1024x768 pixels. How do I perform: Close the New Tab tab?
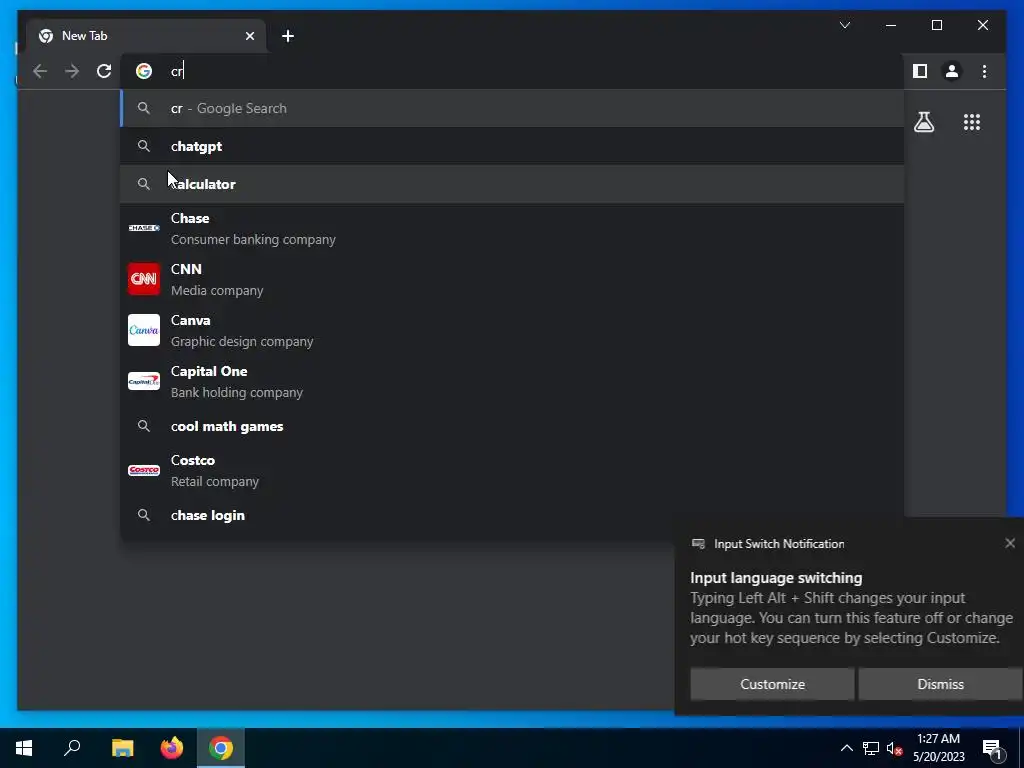249,36
